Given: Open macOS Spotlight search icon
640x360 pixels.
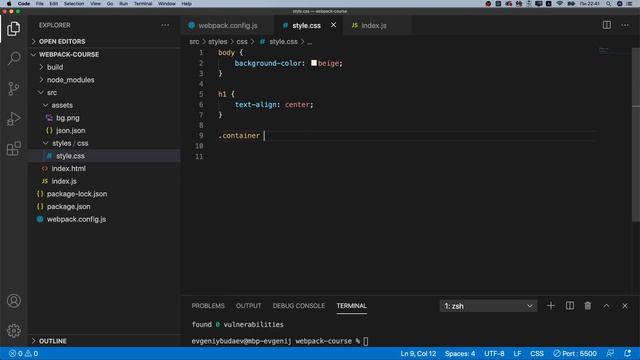Looking at the screenshot, I should click(608, 4).
